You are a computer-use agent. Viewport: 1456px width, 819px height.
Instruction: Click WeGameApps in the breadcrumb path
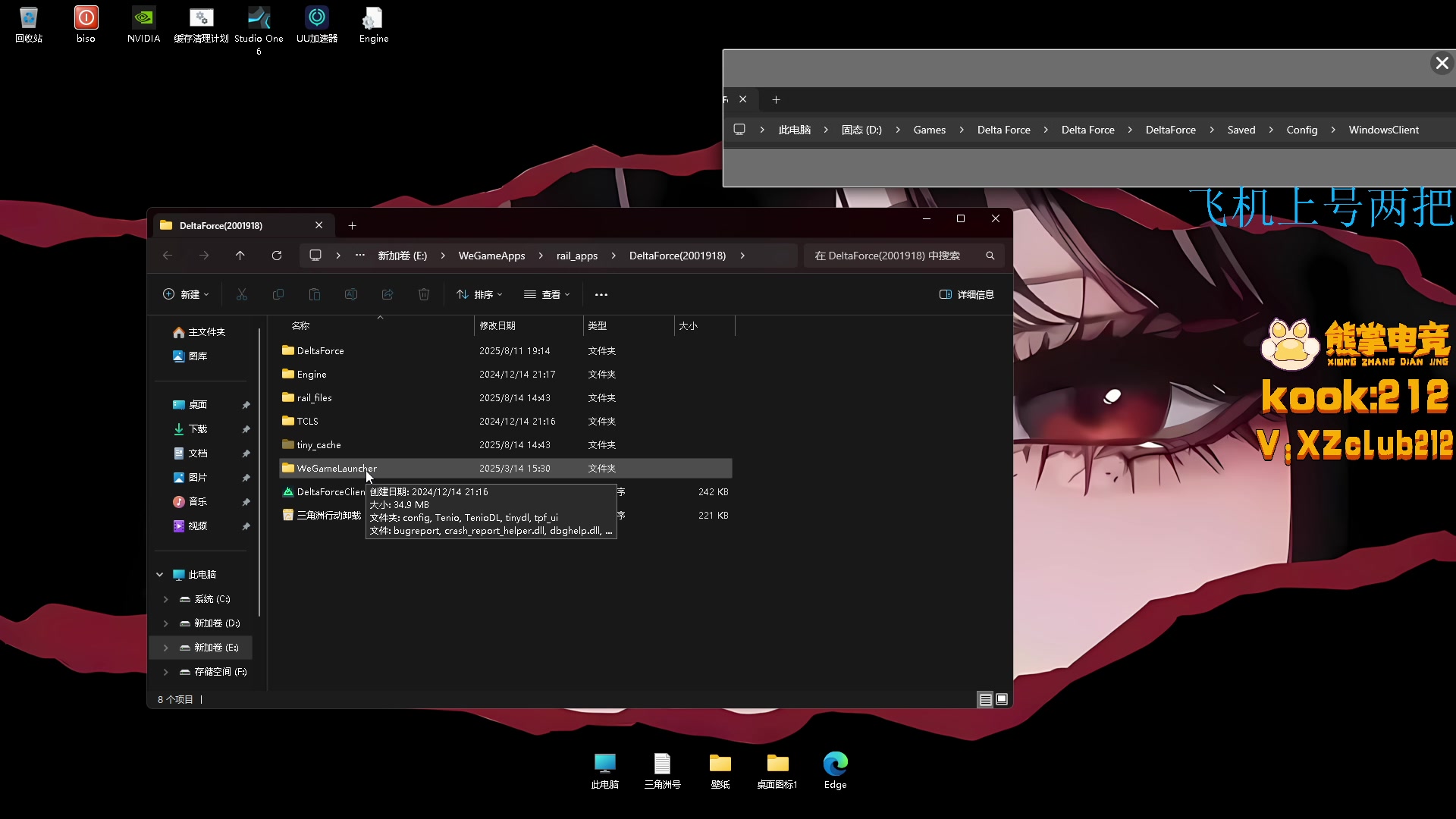(491, 256)
